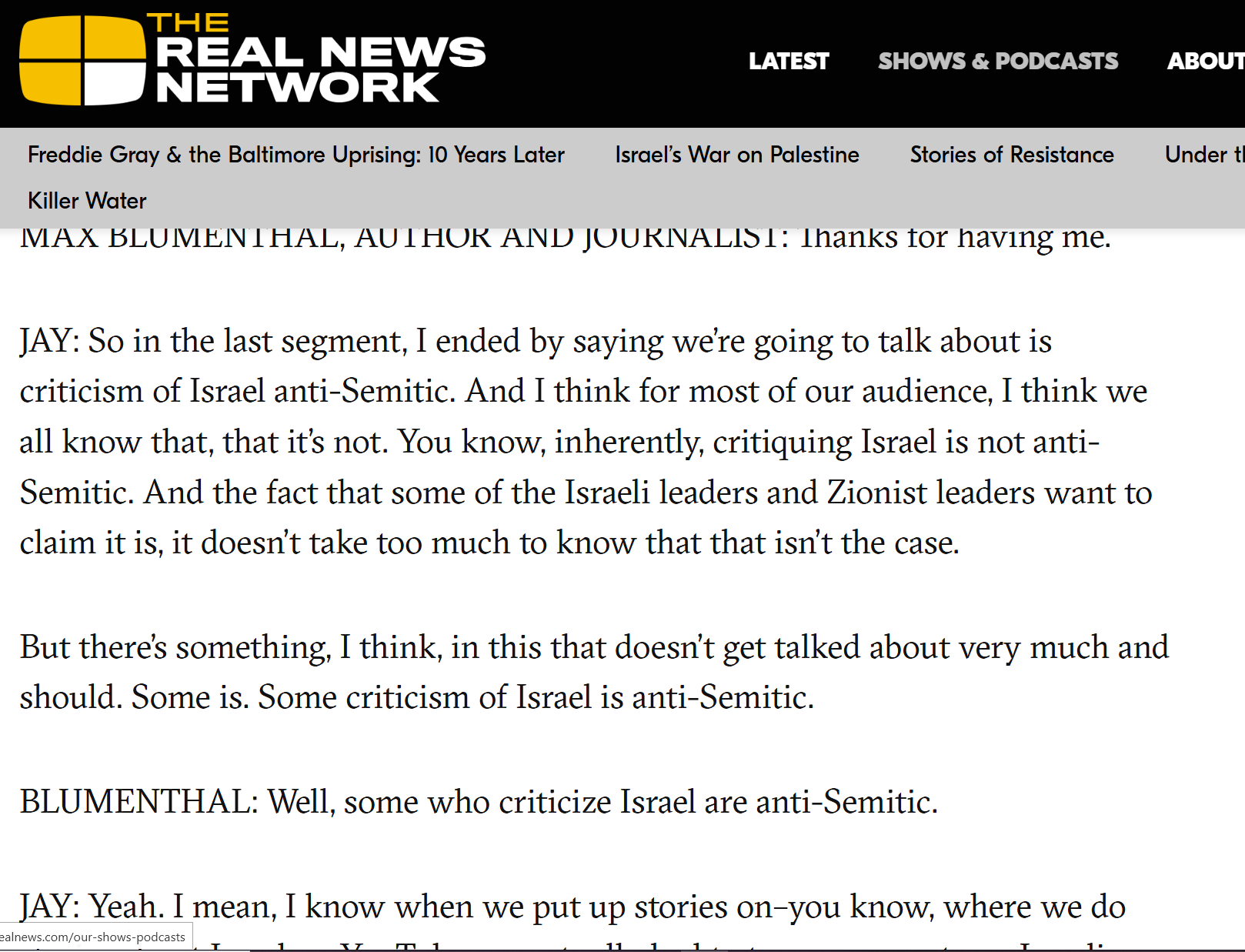1245x952 pixels.
Task: Go to Israel's War on Palestine section
Action: click(x=737, y=155)
